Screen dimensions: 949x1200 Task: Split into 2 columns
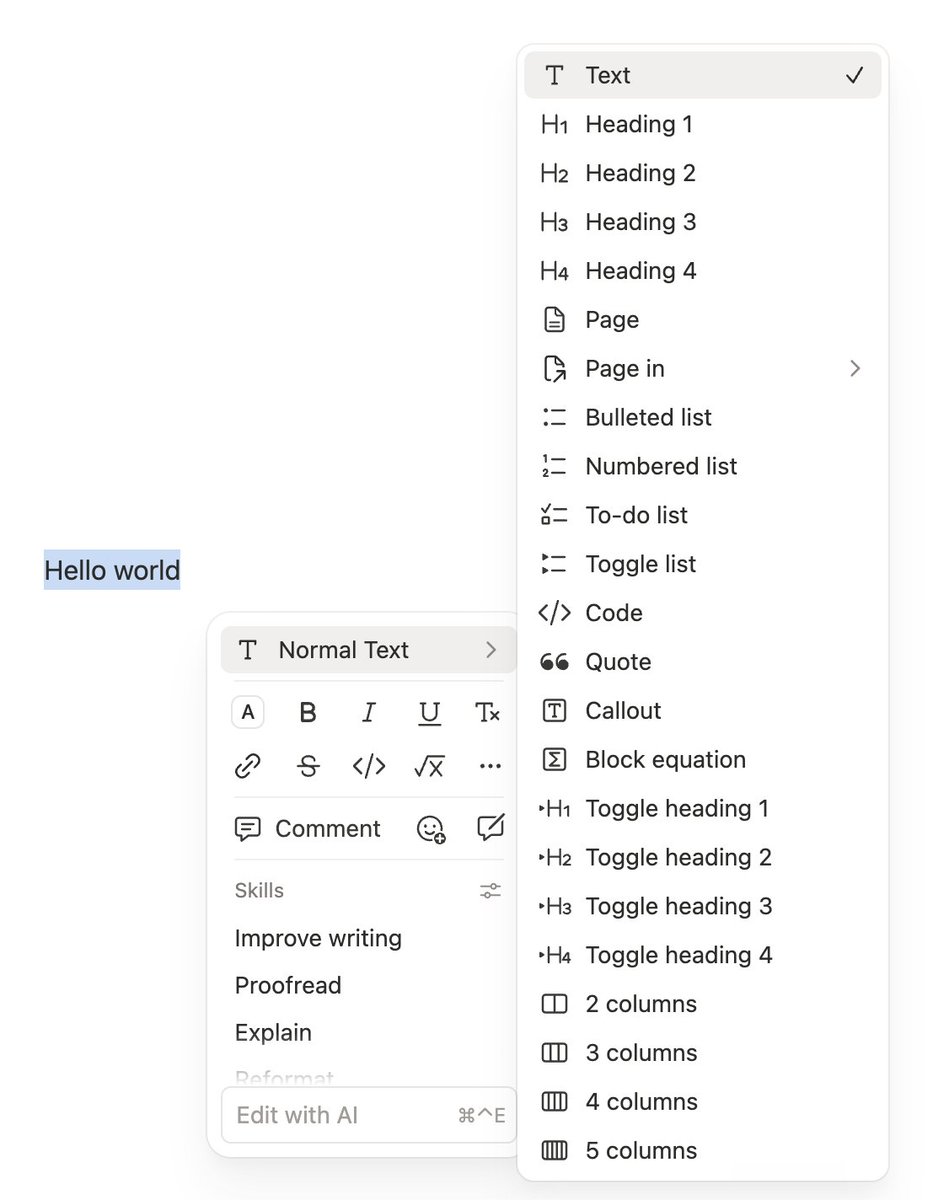click(x=703, y=1004)
